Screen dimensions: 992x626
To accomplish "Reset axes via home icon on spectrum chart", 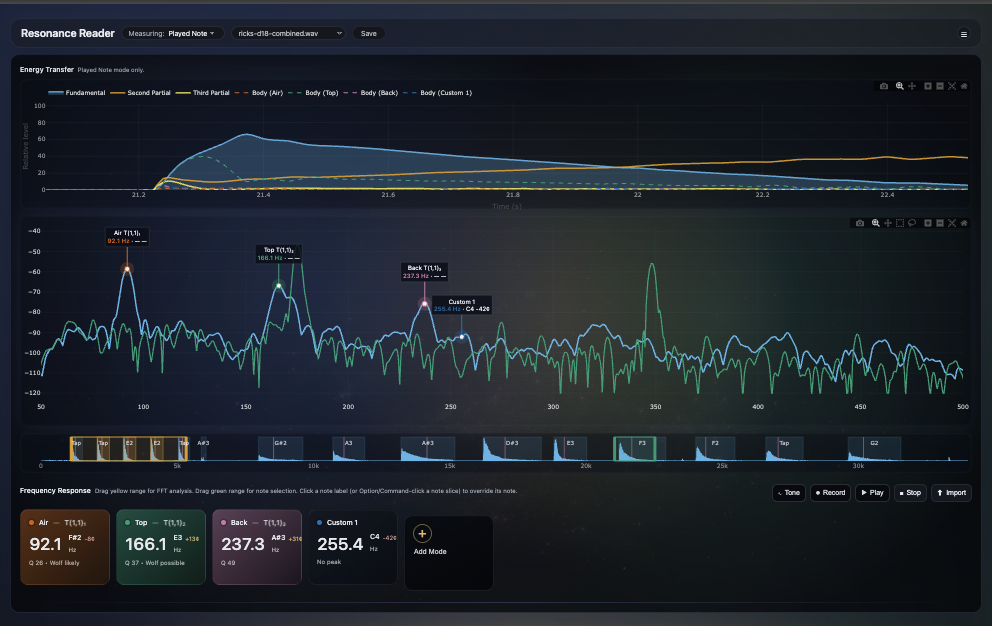I will tap(964, 223).
